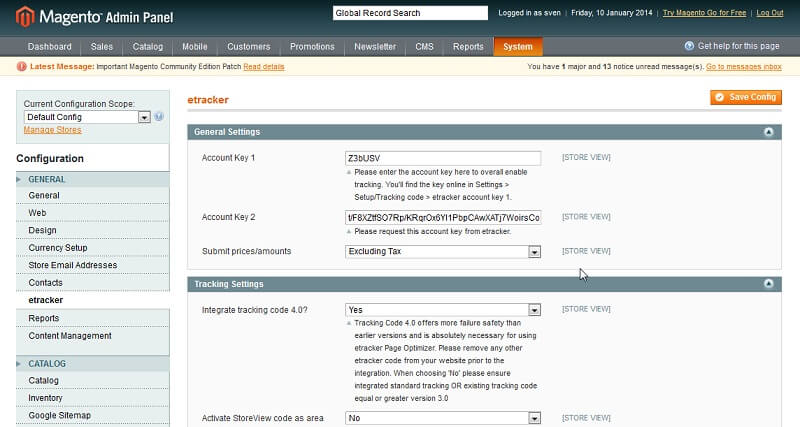Go to messages inbox link
The width and height of the screenshot is (800, 427).
743,67
